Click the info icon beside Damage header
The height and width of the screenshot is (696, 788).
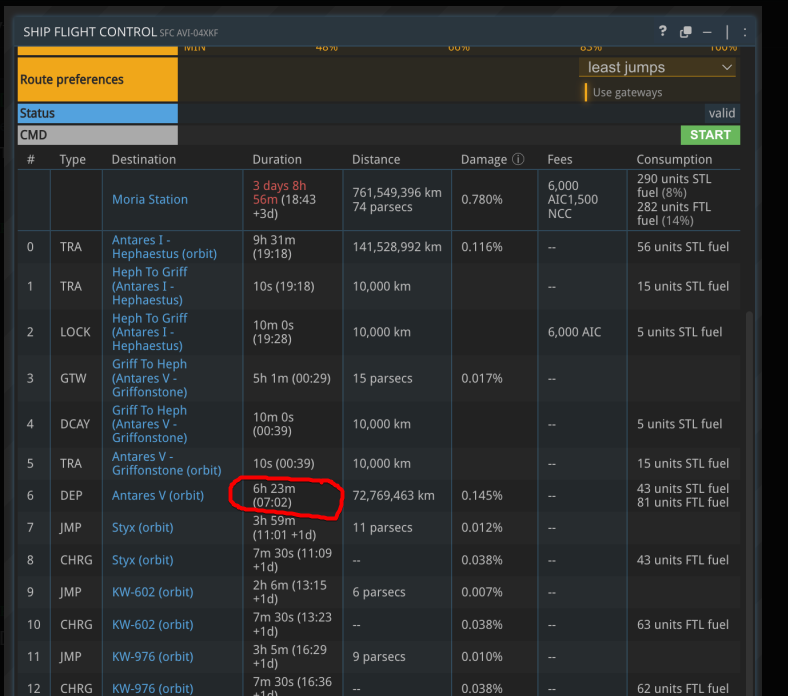518,159
